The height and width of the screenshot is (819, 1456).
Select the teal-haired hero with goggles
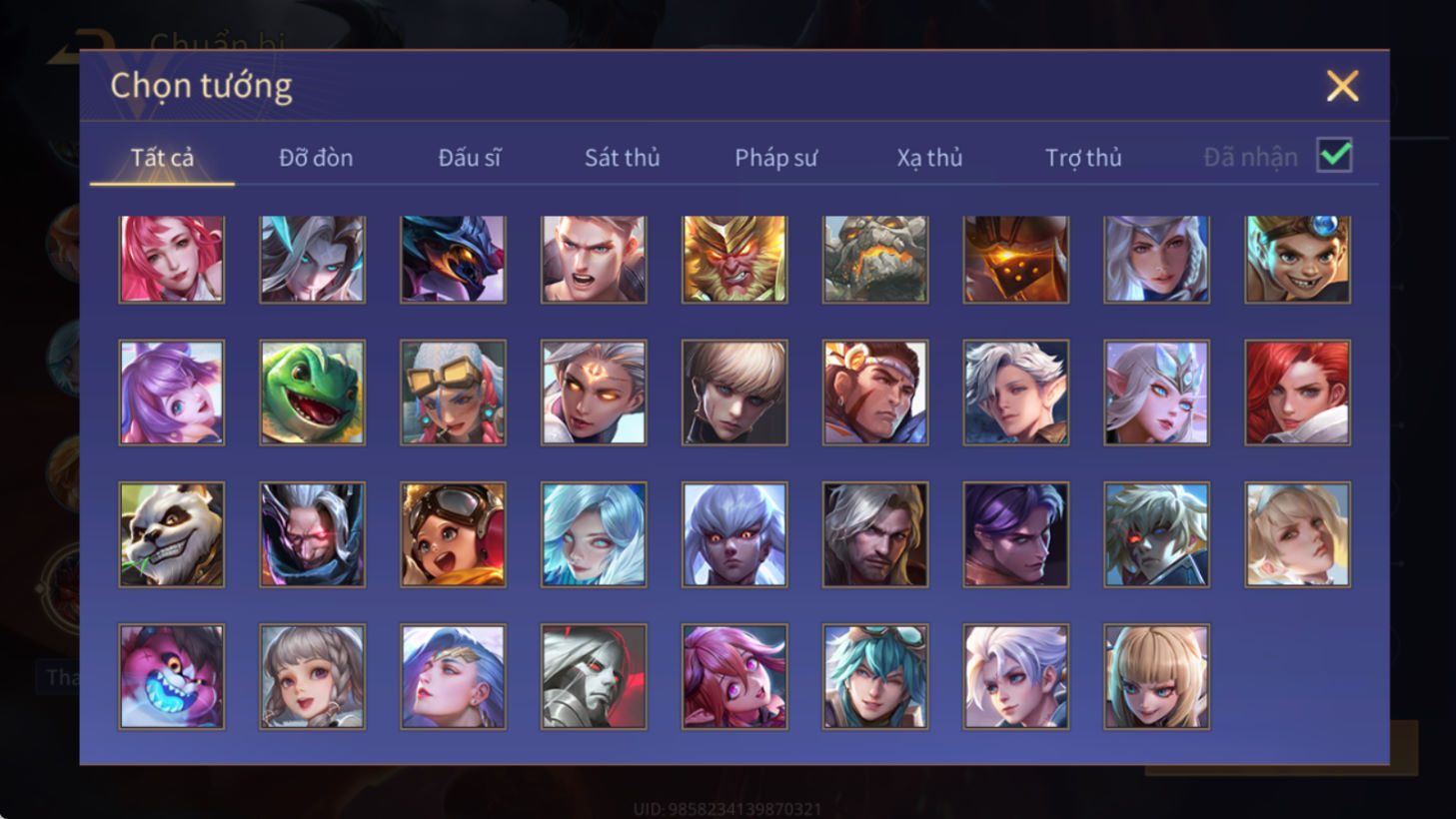pyautogui.click(x=875, y=676)
